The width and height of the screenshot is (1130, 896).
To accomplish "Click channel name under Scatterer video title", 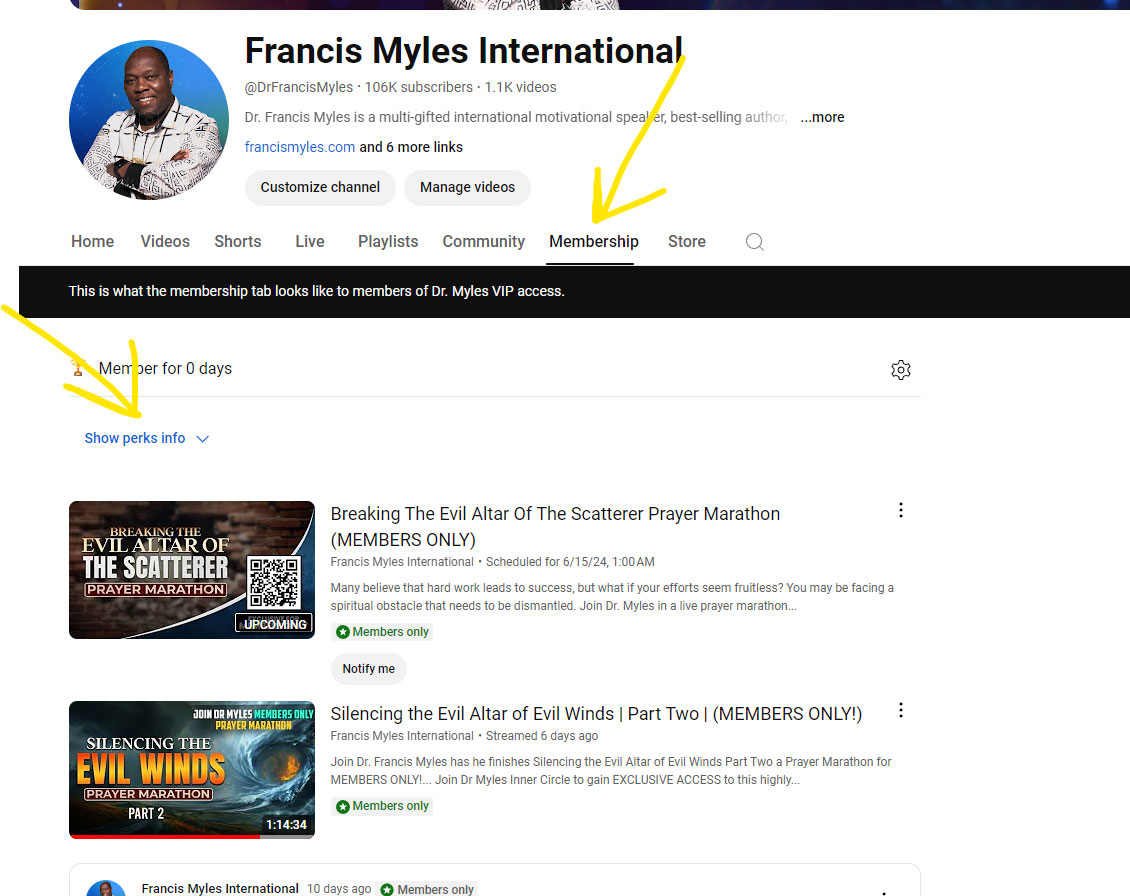I will pyautogui.click(x=402, y=562).
